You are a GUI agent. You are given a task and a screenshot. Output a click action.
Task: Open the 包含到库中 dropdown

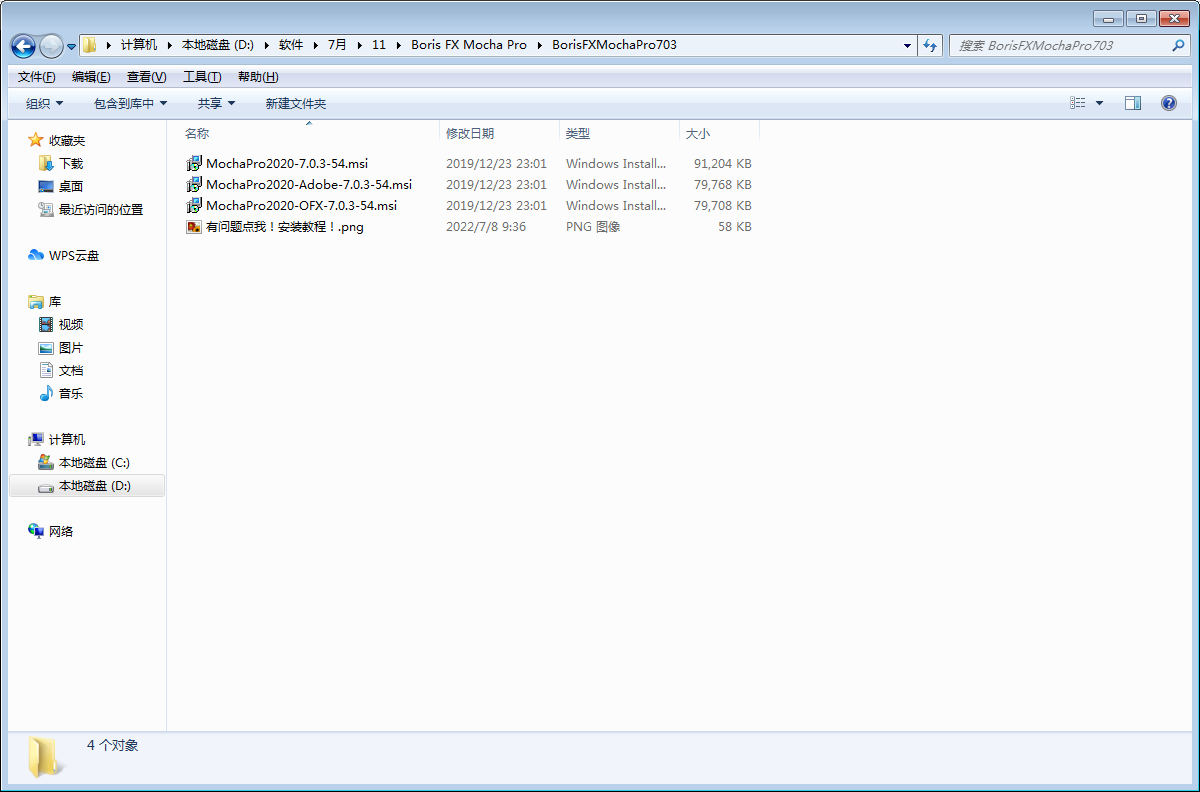[x=130, y=103]
